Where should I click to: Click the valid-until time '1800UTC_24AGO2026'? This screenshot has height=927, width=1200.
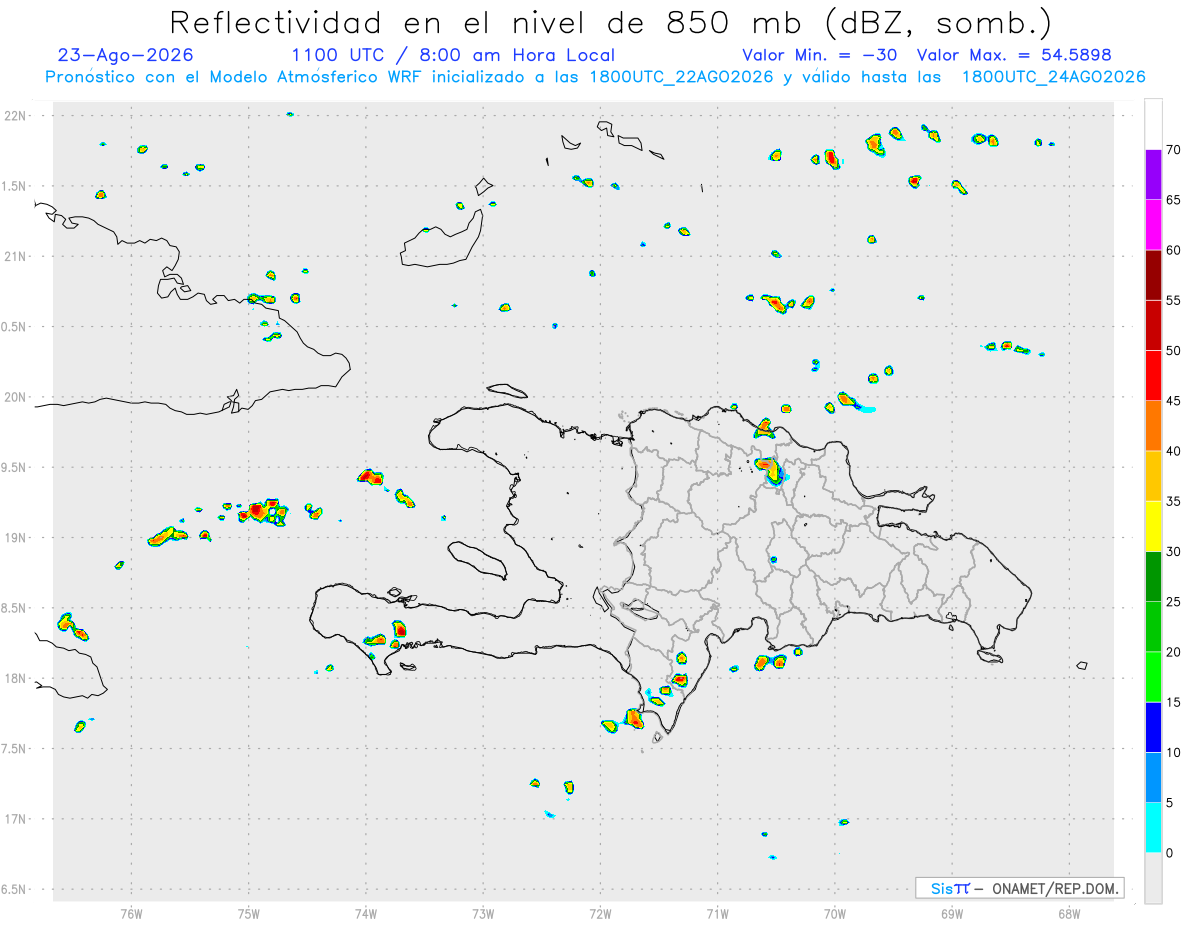(x=1053, y=77)
